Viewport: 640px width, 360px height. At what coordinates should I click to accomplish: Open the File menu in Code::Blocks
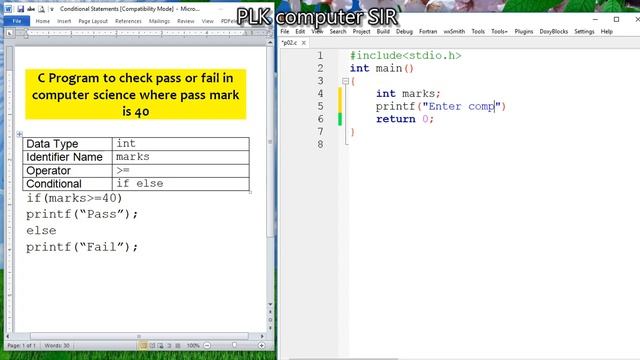click(284, 31)
